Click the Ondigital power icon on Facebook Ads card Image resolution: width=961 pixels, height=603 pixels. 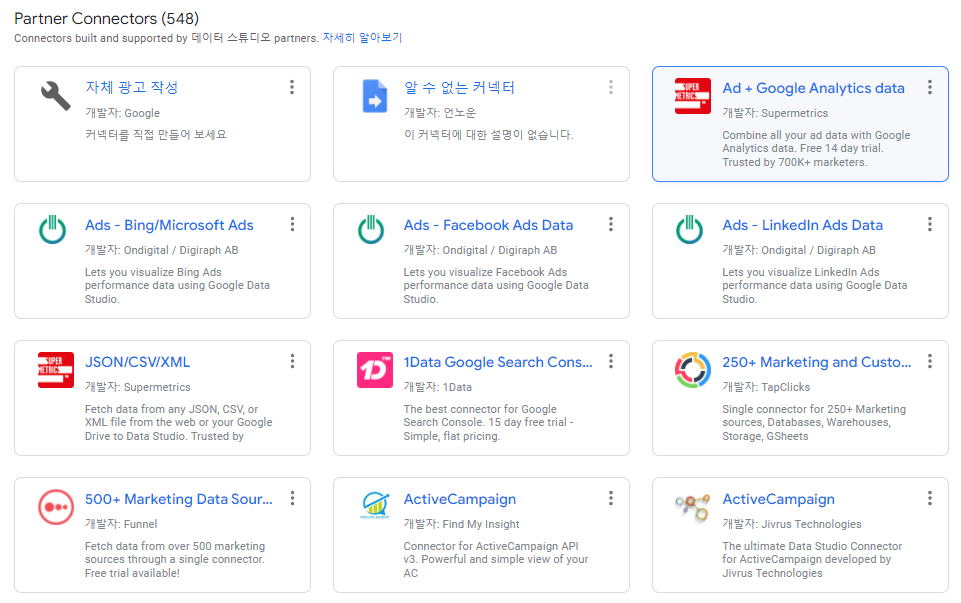371,230
